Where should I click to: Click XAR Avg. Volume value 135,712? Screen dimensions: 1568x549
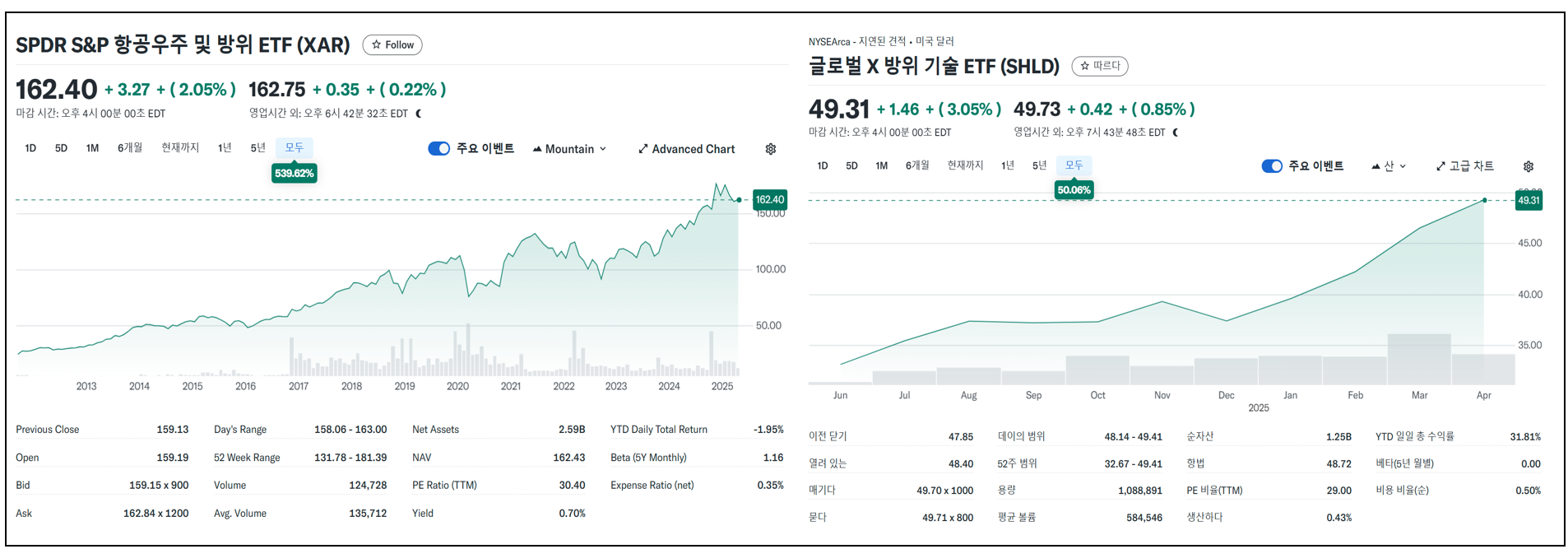(x=368, y=514)
